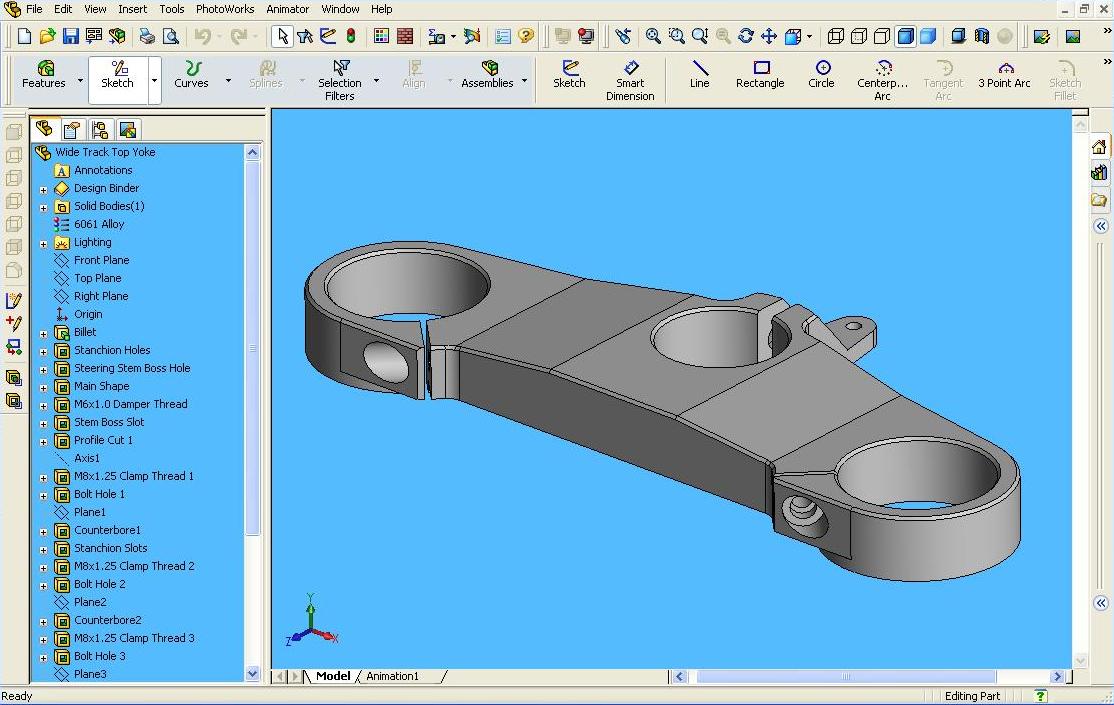This screenshot has height=705, width=1114.
Task: Click the Save icon in toolbar
Action: [x=71, y=36]
